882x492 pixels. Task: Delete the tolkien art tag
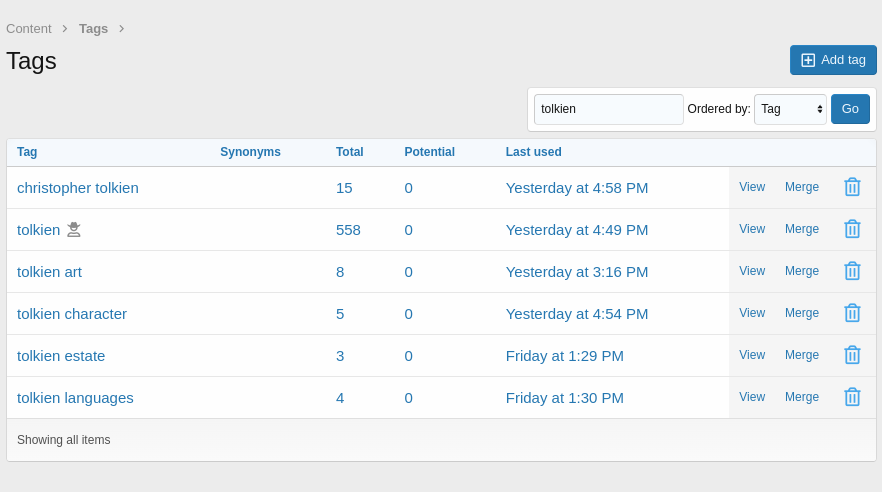tap(852, 271)
